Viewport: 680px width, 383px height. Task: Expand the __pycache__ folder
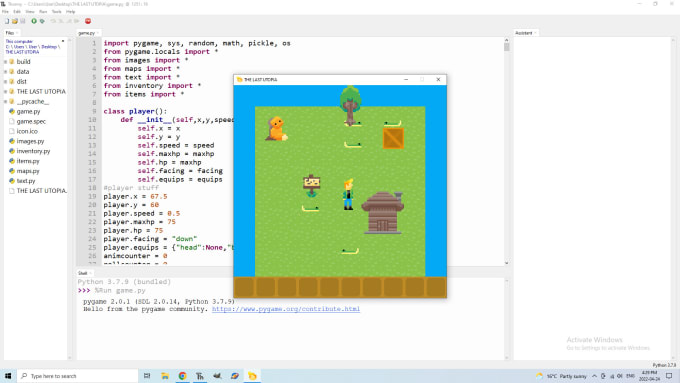pyautogui.click(x=6, y=101)
